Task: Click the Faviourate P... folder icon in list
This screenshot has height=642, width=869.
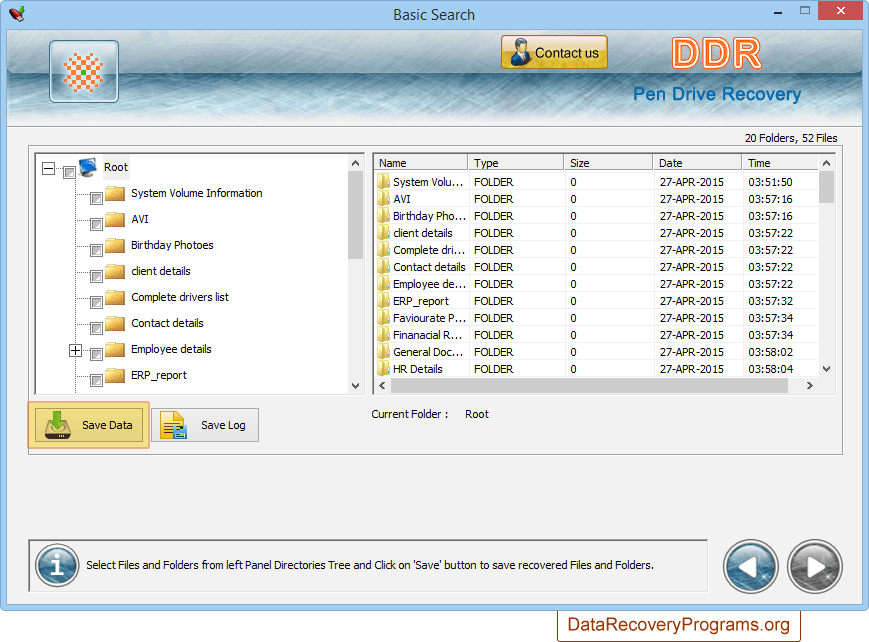Action: tap(384, 318)
